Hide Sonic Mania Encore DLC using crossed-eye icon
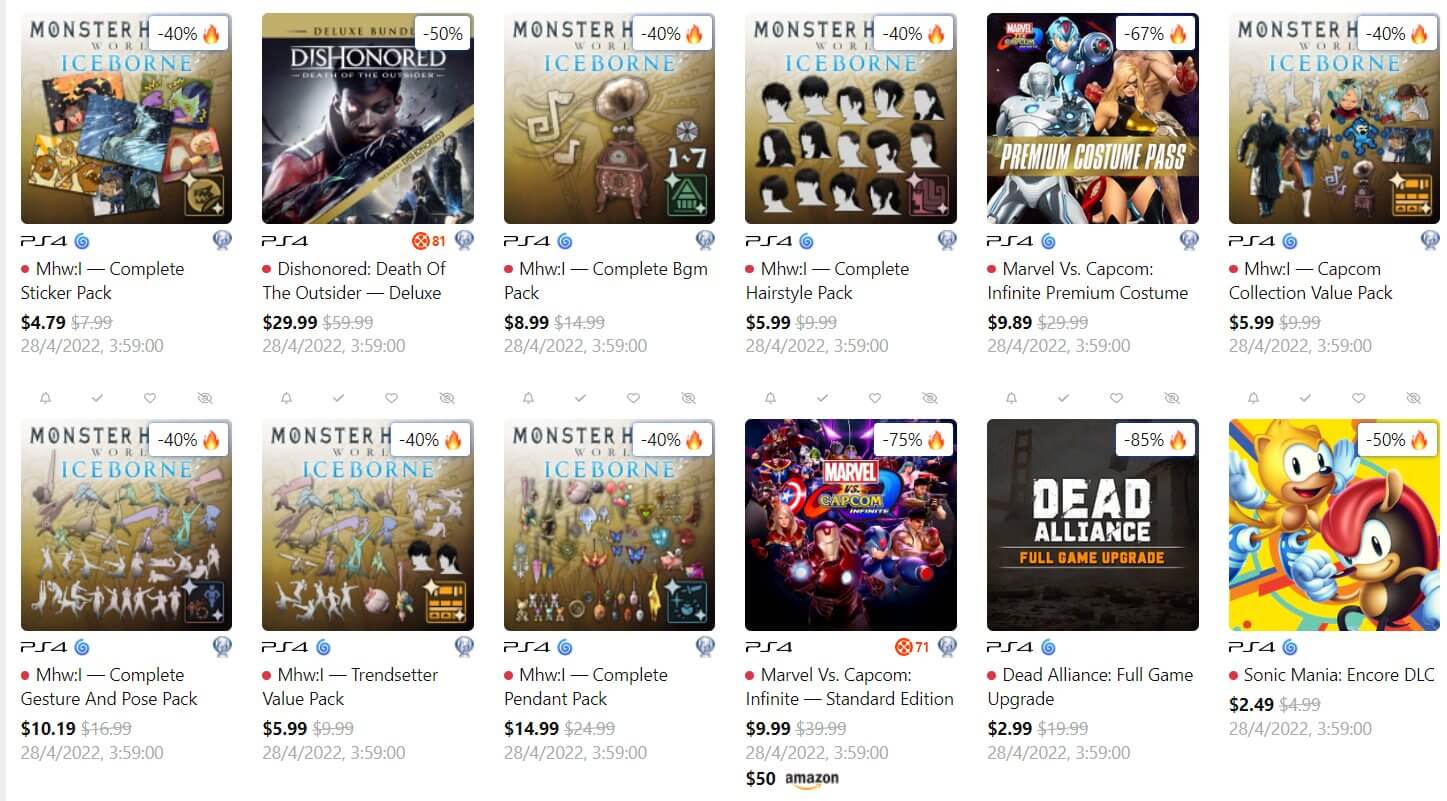The height and width of the screenshot is (801, 1447). coord(1413,398)
